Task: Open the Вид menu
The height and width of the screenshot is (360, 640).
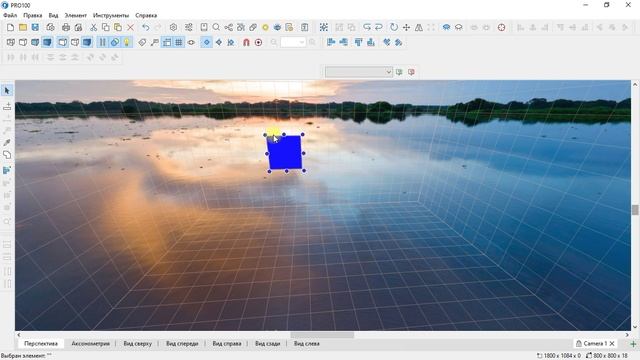Action: pyautogui.click(x=53, y=15)
